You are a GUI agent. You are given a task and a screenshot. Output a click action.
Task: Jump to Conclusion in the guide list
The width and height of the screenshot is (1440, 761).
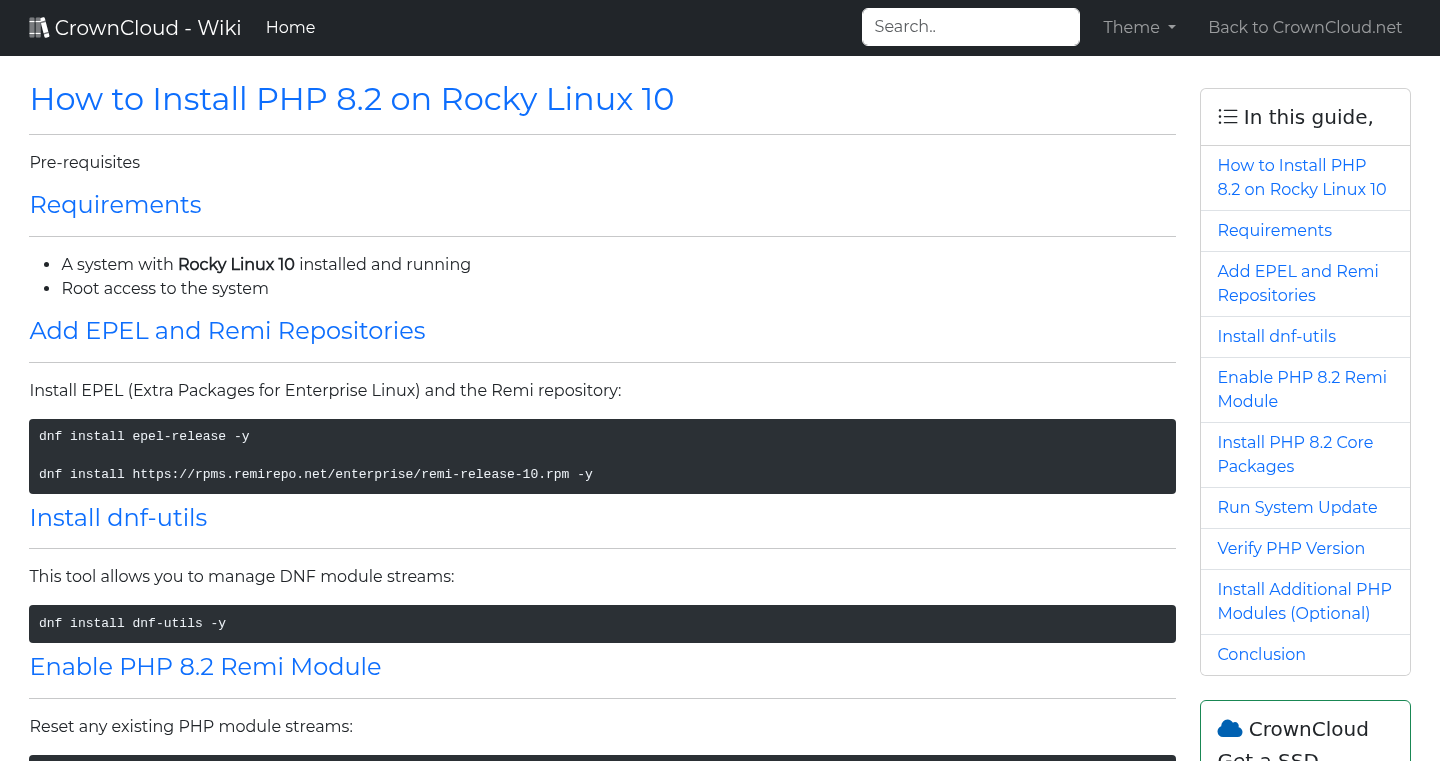pos(1261,654)
